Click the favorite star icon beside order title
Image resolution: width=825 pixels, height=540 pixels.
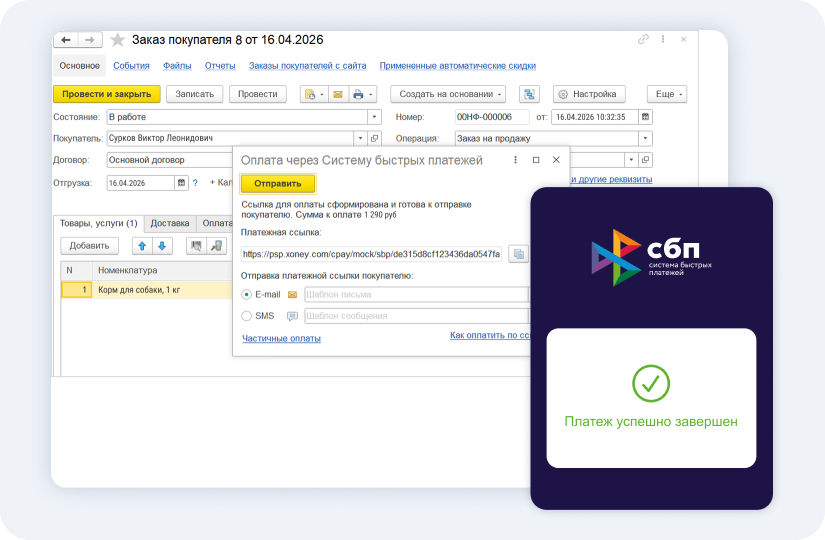point(118,40)
